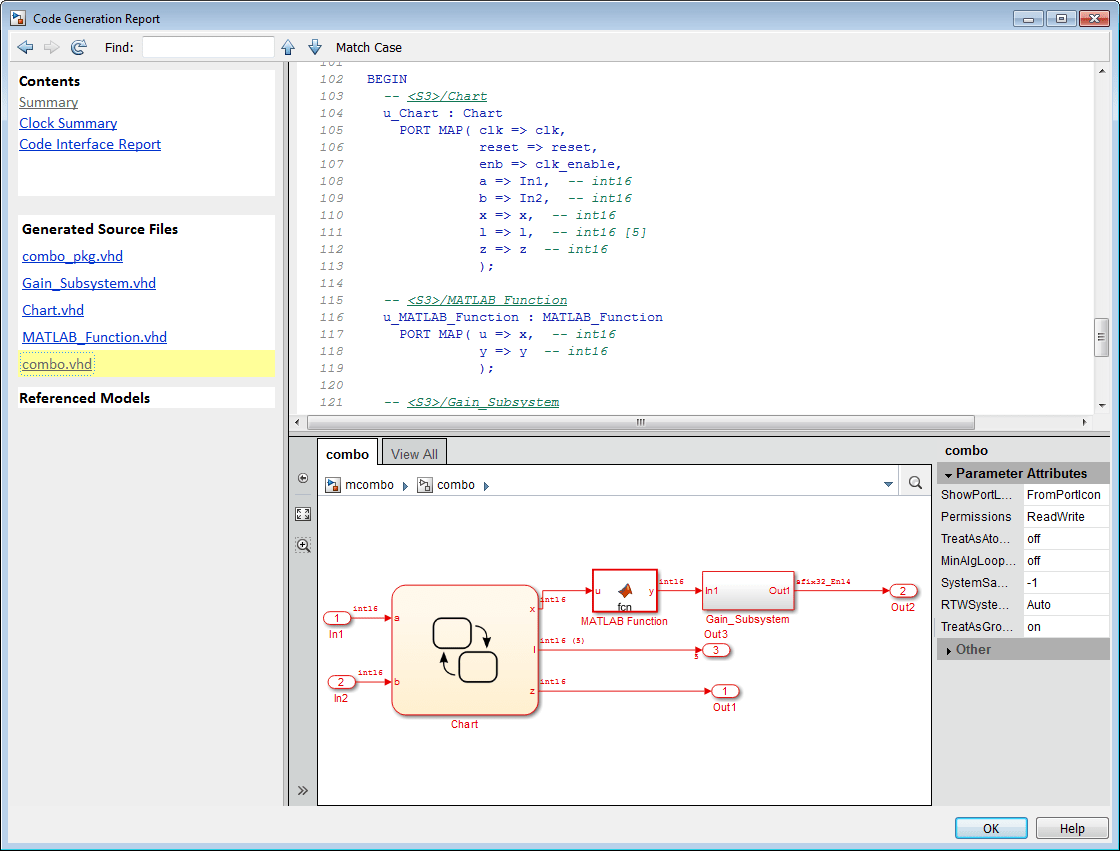The image size is (1120, 851).
Task: Toggle the Match Case option
Action: (x=369, y=47)
